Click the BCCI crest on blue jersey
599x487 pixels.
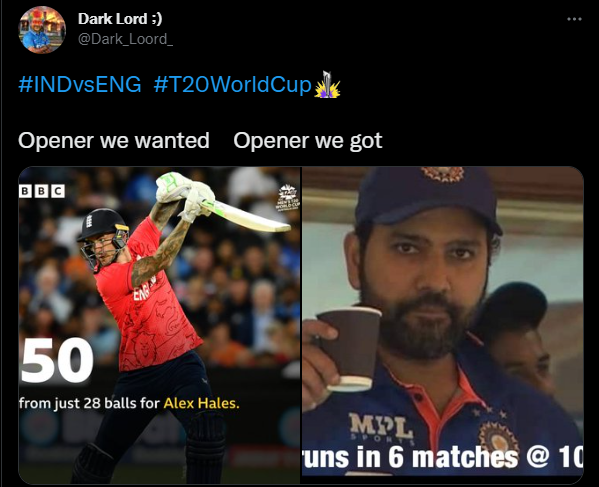click(x=498, y=438)
